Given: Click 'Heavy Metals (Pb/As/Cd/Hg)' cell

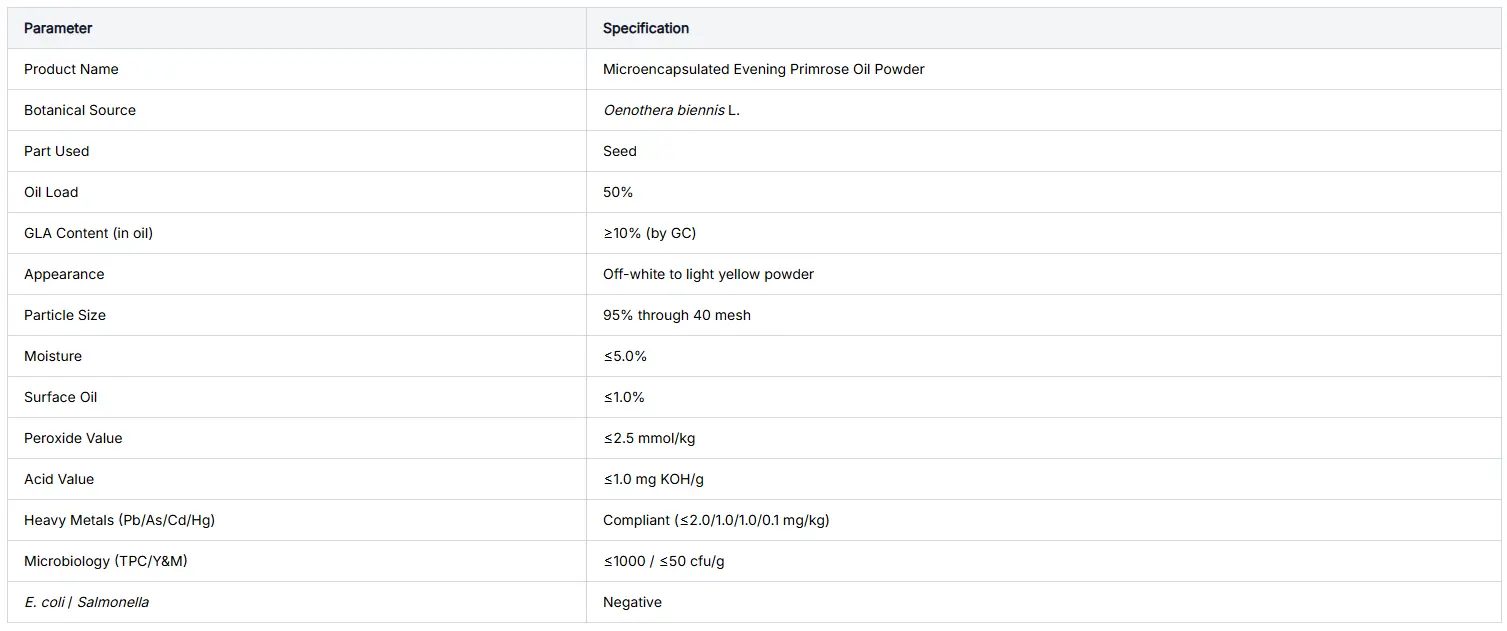Looking at the screenshot, I should [297, 520].
